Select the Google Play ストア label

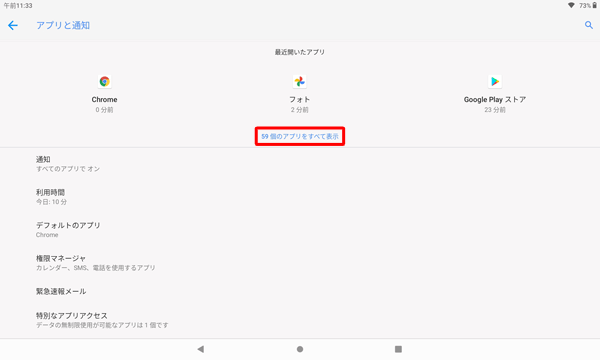[x=495, y=99]
